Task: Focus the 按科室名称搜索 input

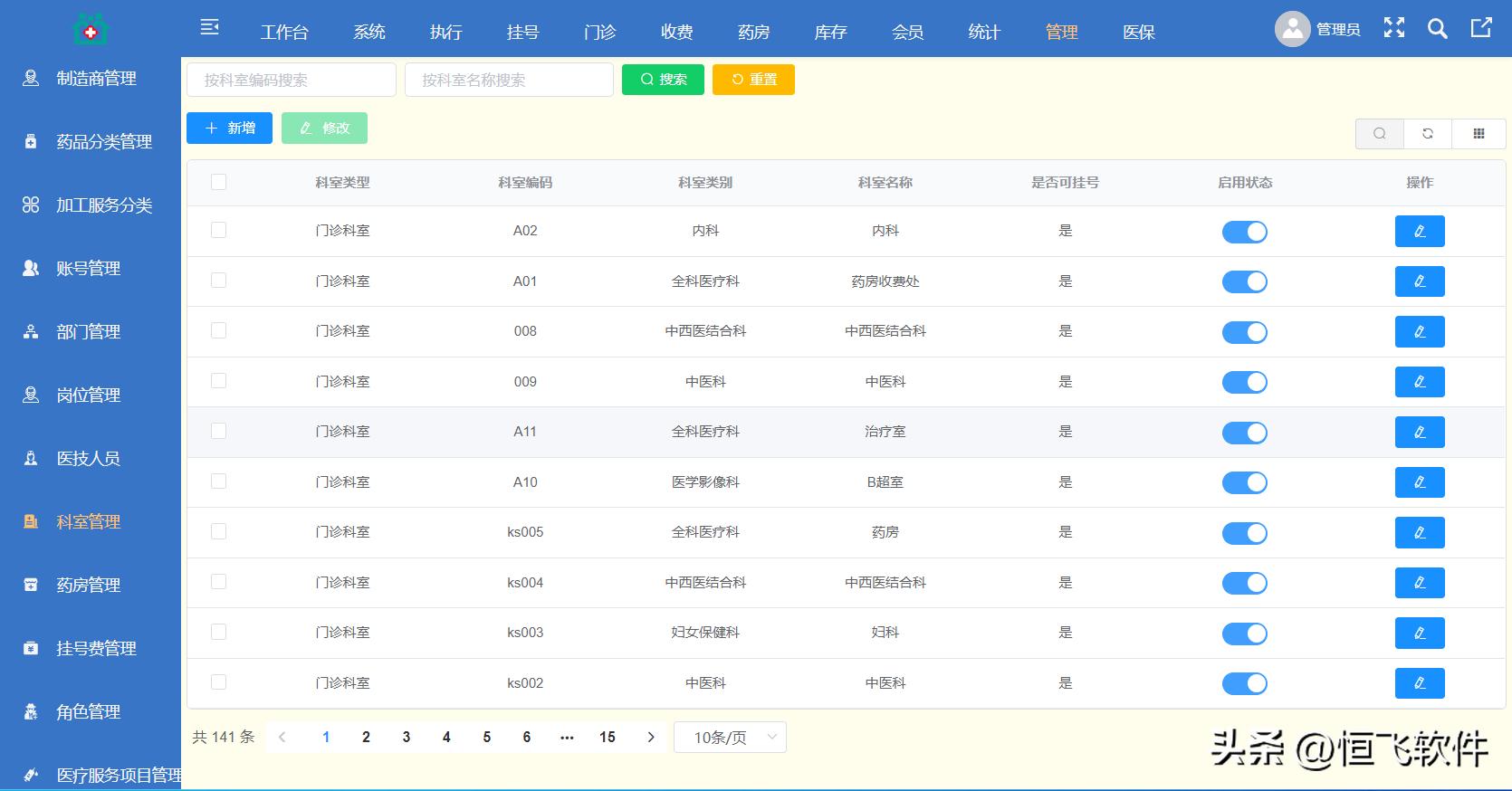Action: [509, 80]
